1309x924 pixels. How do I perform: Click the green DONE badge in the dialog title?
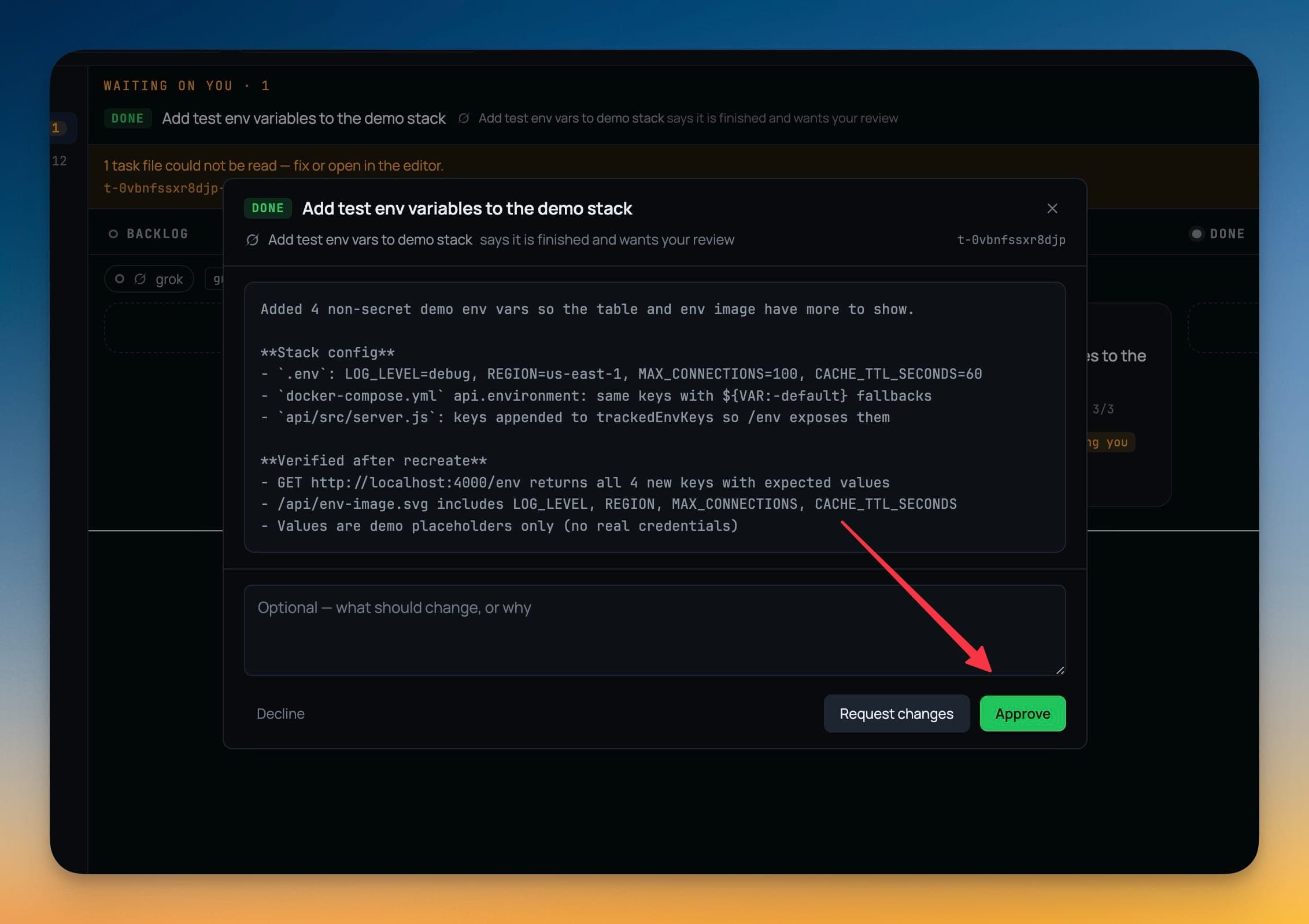point(268,208)
